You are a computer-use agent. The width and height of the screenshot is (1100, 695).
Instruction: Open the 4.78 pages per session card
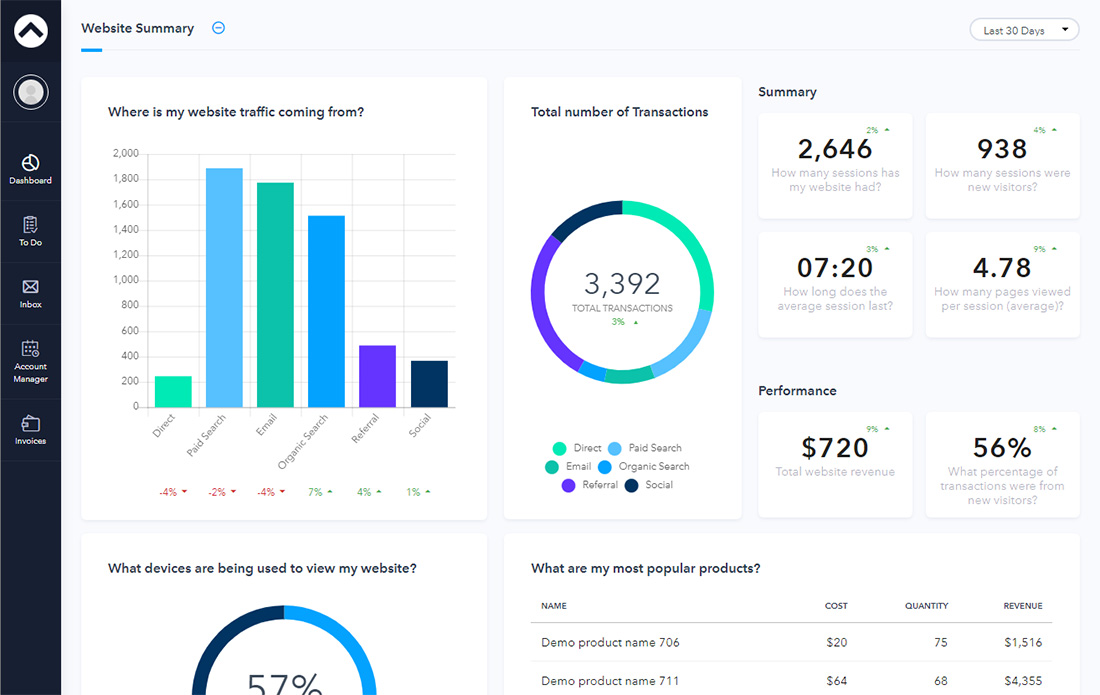1002,285
